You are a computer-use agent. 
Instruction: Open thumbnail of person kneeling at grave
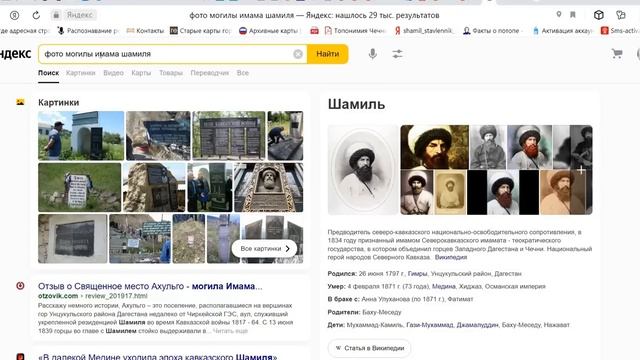coord(285,136)
